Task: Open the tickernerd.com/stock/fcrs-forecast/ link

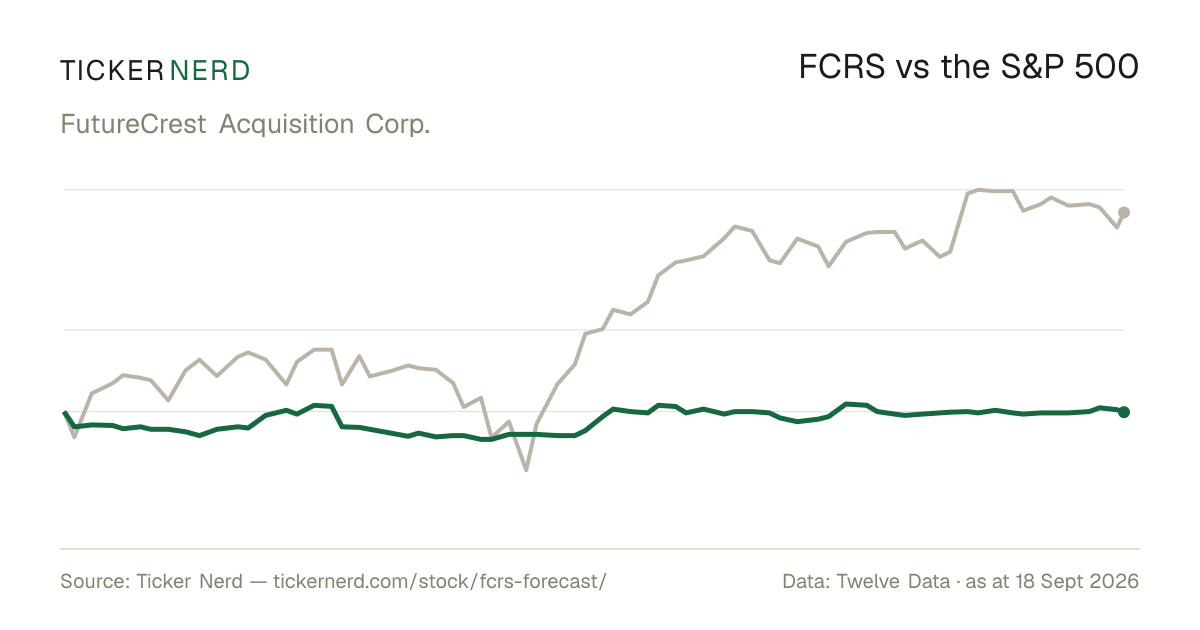Action: click(439, 581)
